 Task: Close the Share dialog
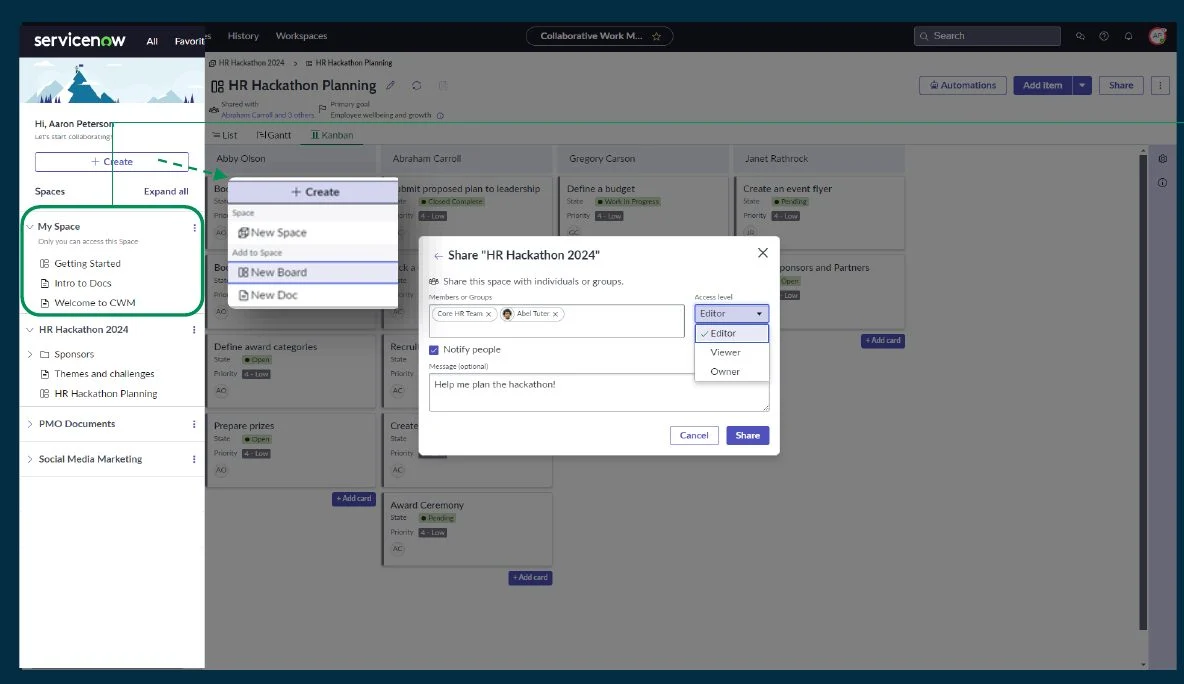(x=763, y=253)
